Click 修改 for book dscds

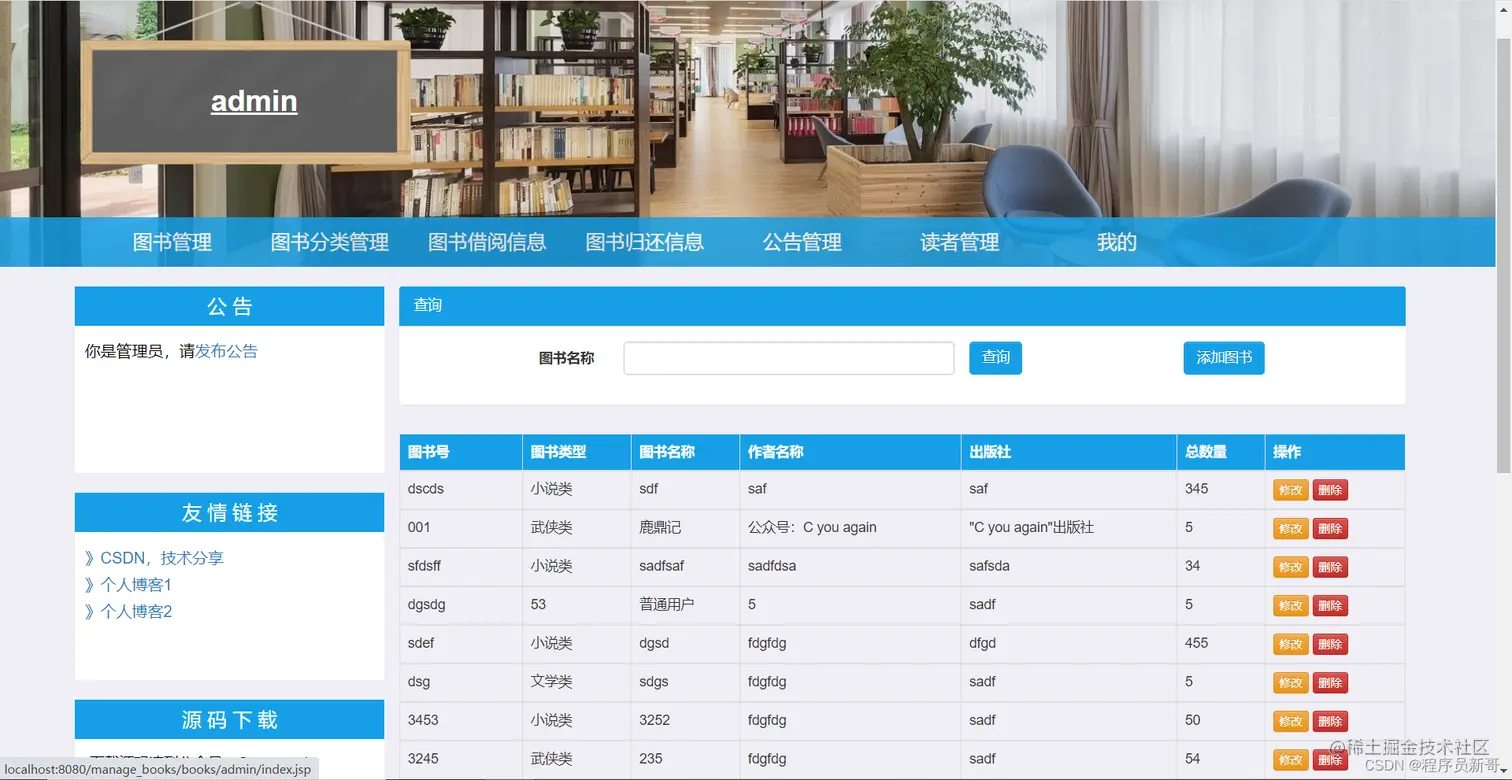(x=1290, y=490)
